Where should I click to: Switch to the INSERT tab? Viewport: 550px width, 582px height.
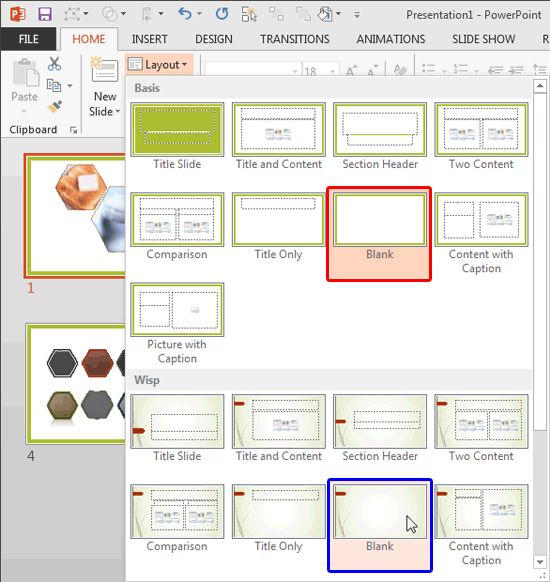point(150,39)
